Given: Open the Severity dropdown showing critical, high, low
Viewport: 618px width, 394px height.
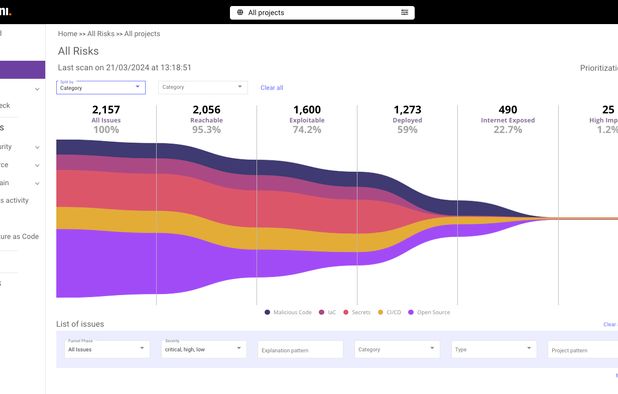Looking at the screenshot, I should [204, 349].
